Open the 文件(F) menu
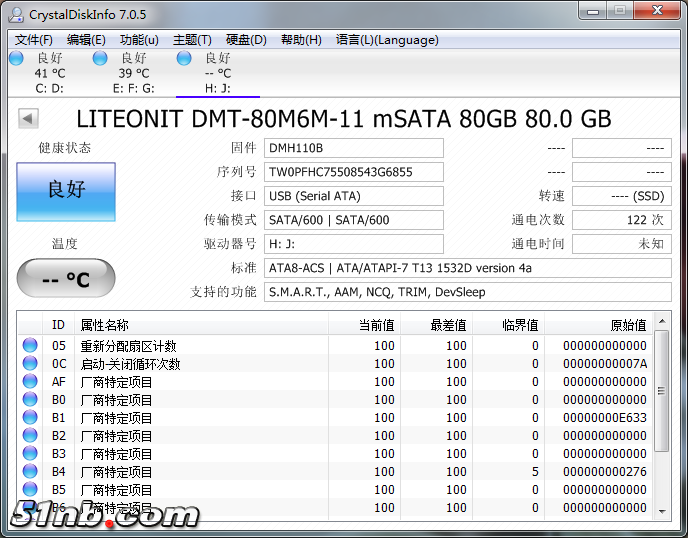The image size is (688, 538). click(x=34, y=40)
